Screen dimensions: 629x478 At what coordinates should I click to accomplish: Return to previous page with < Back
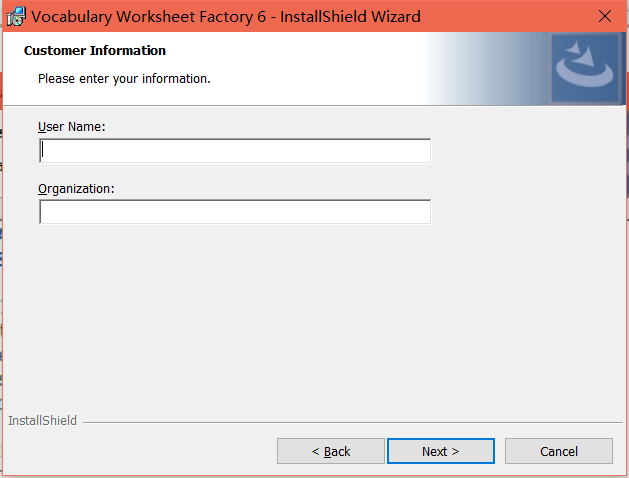click(331, 451)
